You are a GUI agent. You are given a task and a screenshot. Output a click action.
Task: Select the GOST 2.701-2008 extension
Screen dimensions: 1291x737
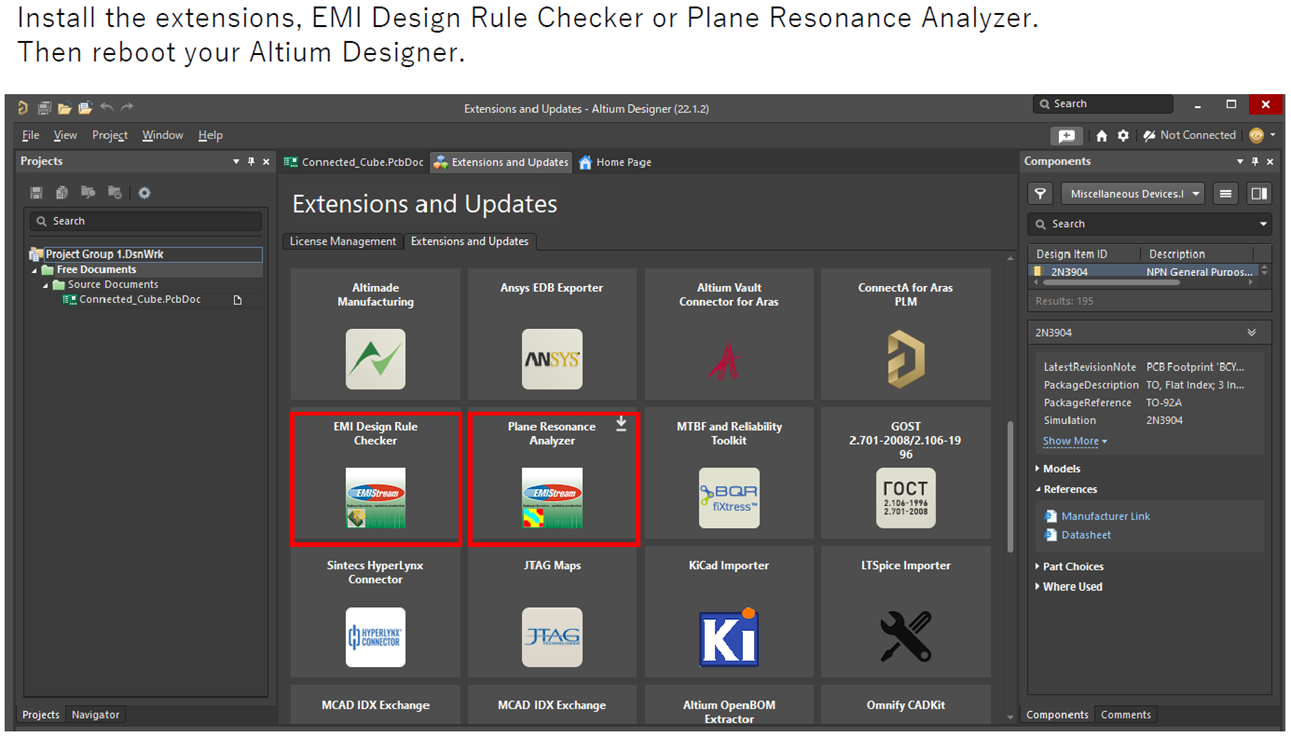click(x=906, y=473)
